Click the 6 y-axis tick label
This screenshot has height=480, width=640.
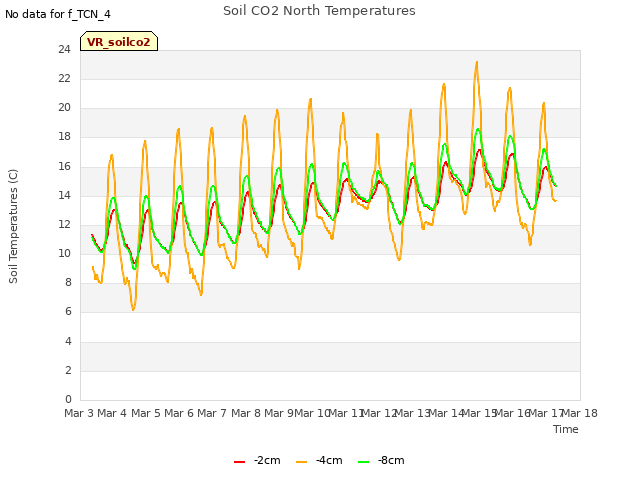[x=68, y=312]
